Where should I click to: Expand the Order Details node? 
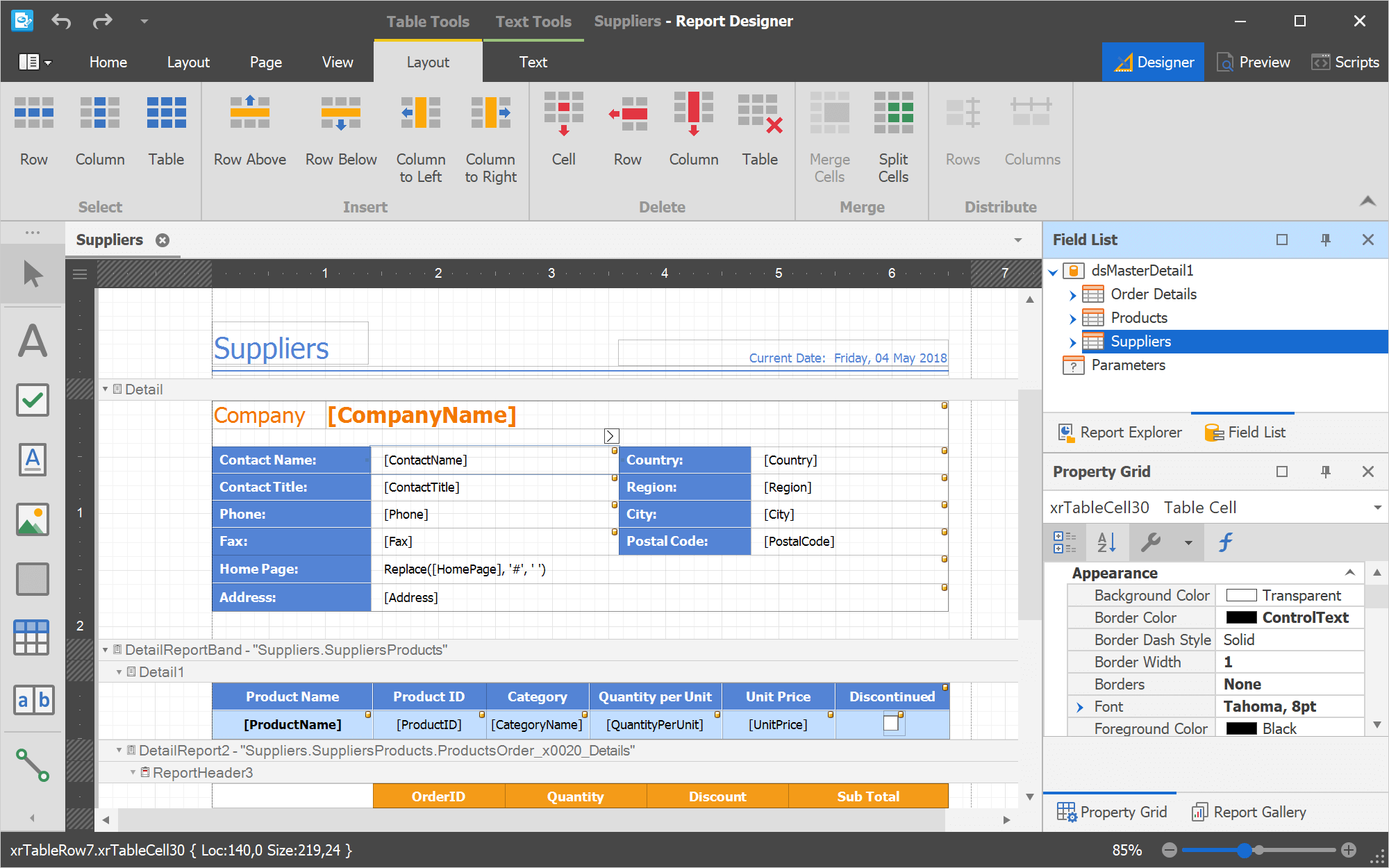point(1072,295)
